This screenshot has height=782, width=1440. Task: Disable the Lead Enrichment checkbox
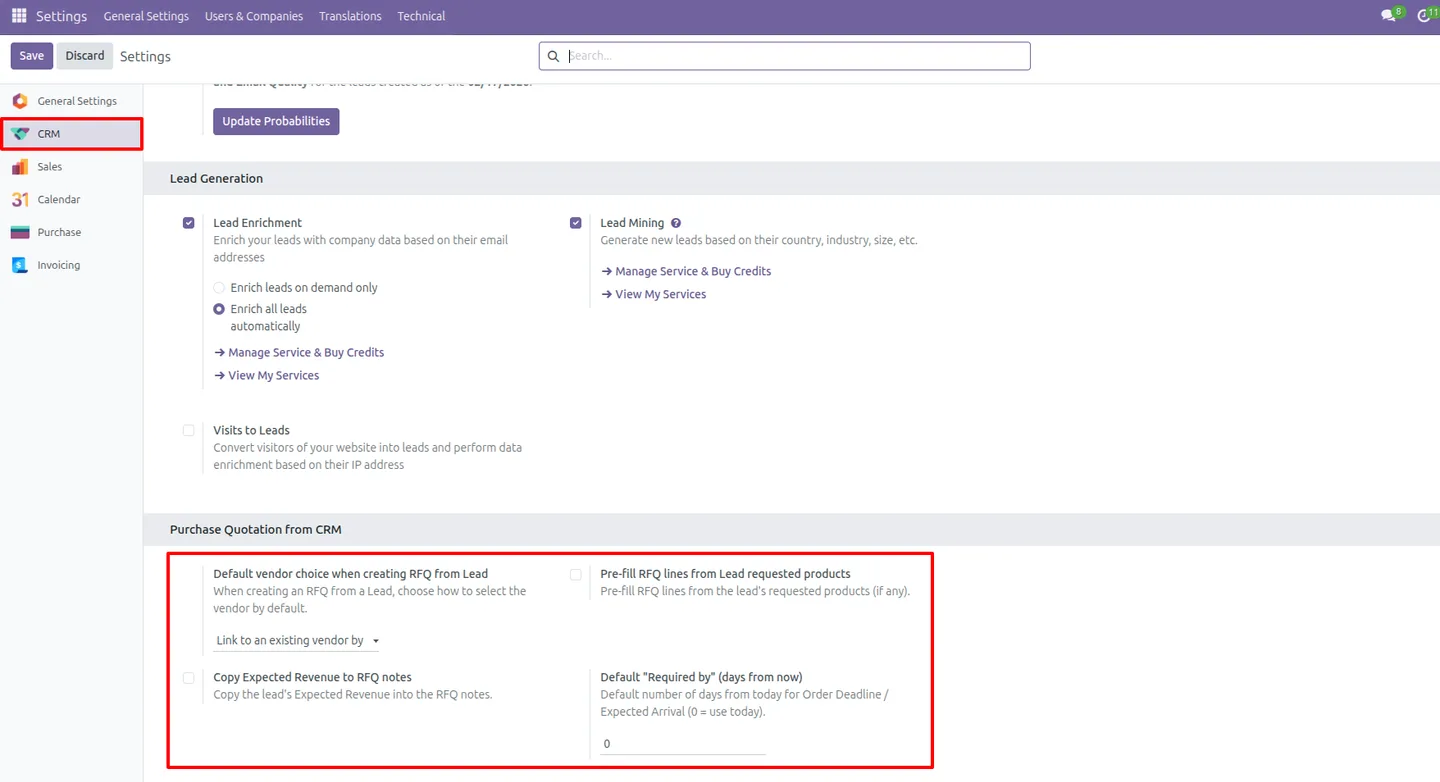[189, 223]
